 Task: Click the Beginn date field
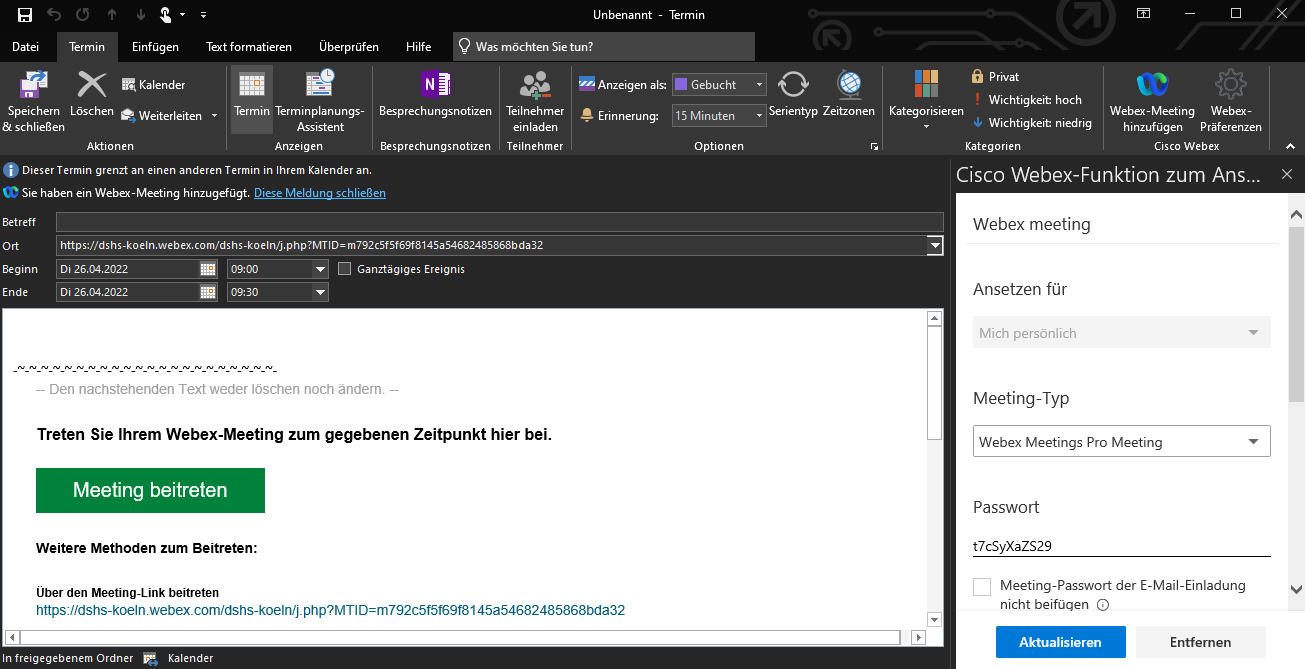pyautogui.click(x=128, y=269)
